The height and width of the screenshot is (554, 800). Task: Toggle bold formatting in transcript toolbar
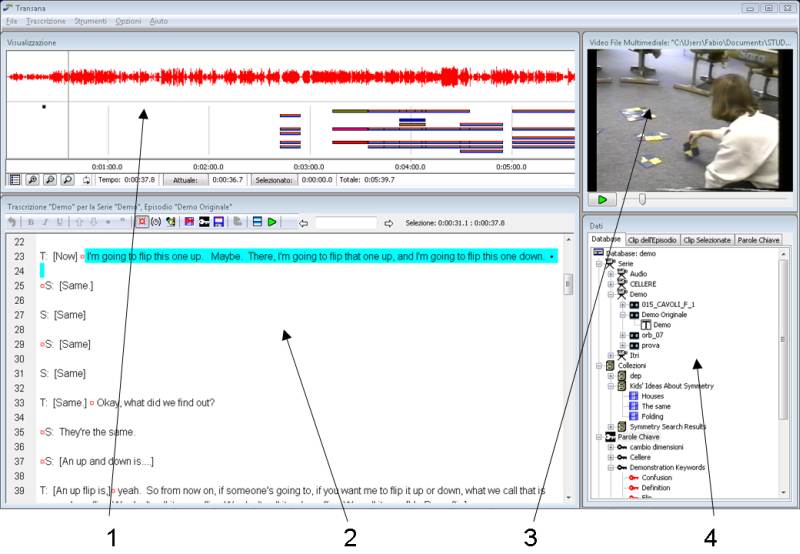(31, 222)
